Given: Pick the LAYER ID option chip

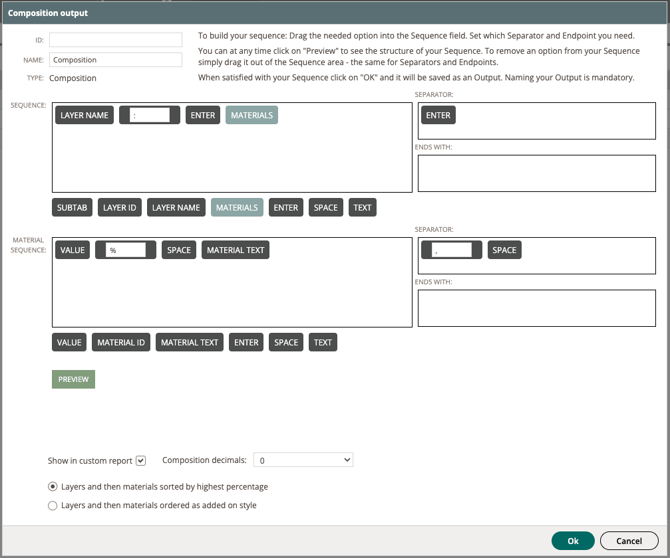Looking at the screenshot, I should click(x=120, y=207).
